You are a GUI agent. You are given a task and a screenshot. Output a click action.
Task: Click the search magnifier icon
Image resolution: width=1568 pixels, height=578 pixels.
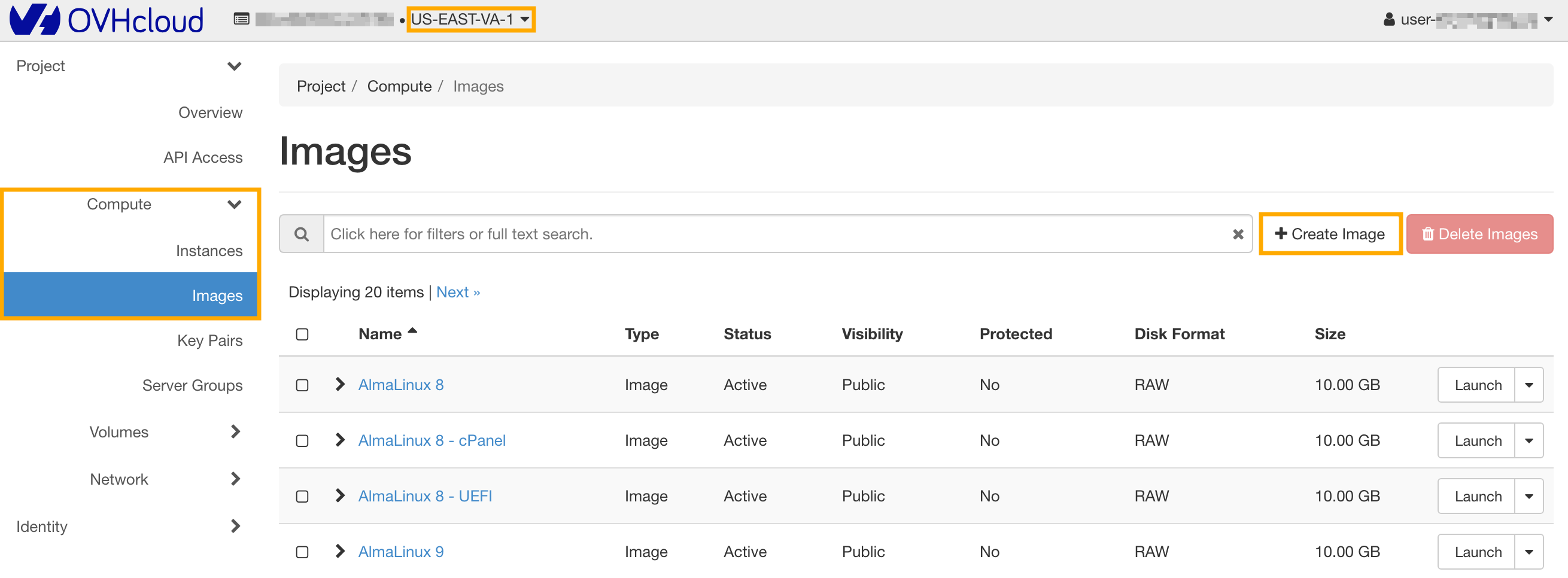click(x=301, y=234)
